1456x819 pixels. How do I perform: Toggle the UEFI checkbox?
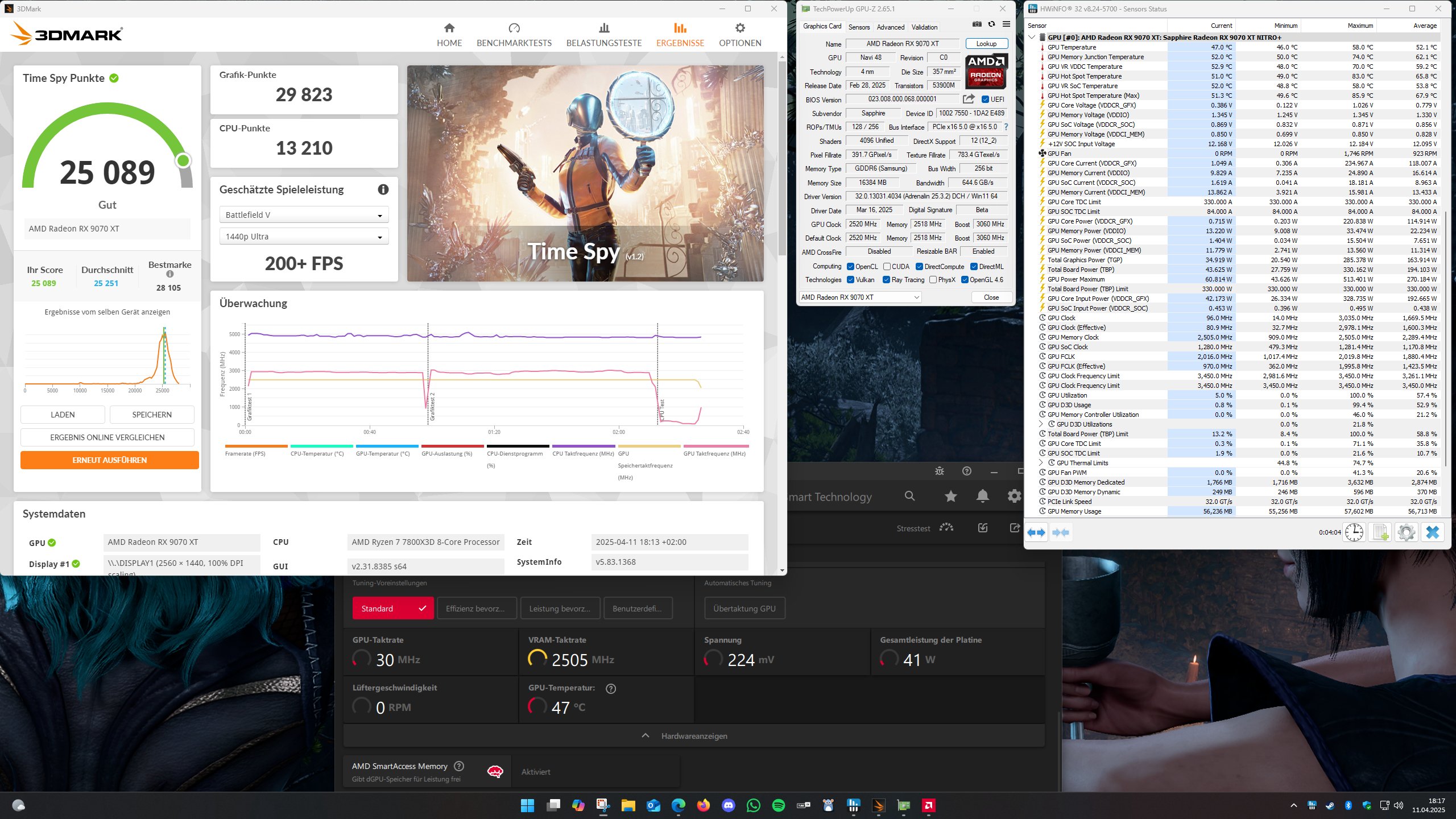coord(986,99)
